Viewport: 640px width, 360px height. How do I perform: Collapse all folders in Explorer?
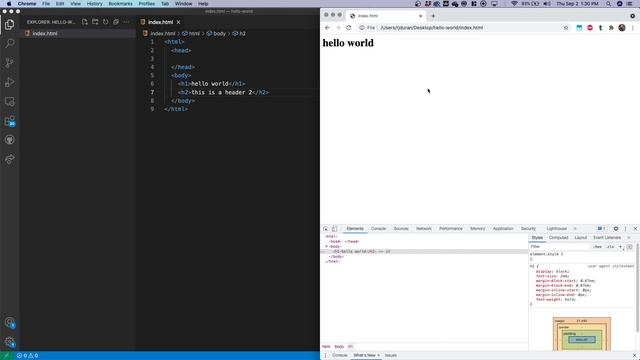[116, 22]
